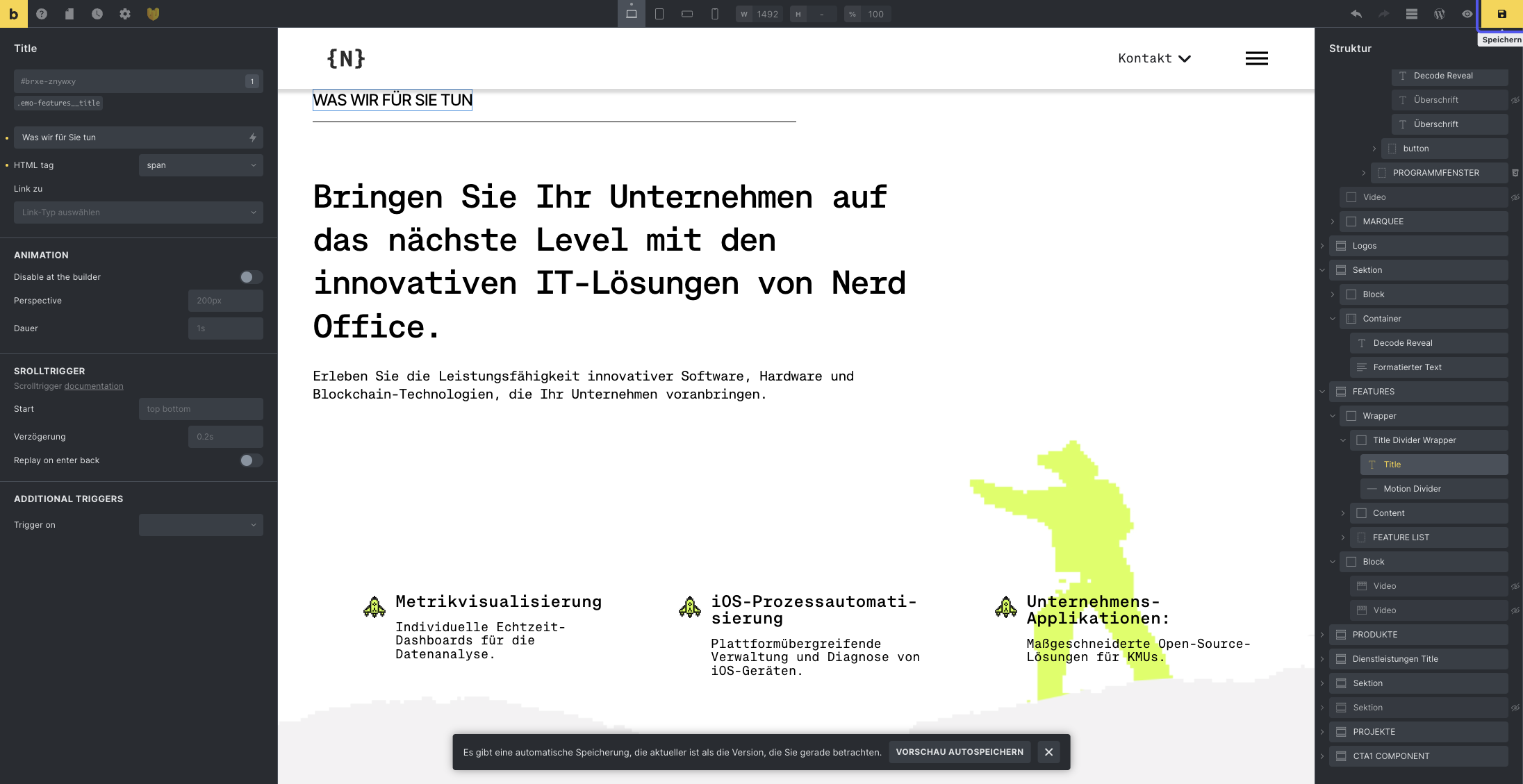Select the PROJEKTE section
Image resolution: width=1523 pixels, height=784 pixels.
click(x=1419, y=732)
